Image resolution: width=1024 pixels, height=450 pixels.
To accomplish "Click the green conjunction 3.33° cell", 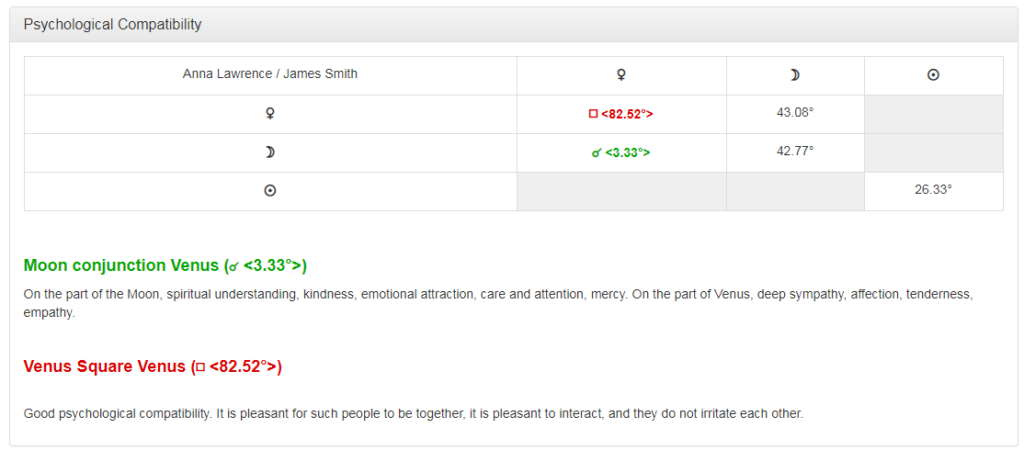I will 621,153.
